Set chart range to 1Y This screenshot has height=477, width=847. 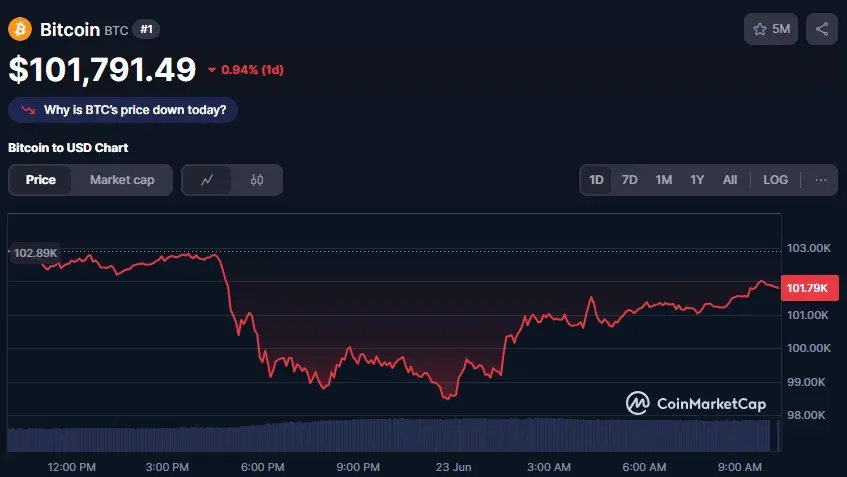point(697,180)
